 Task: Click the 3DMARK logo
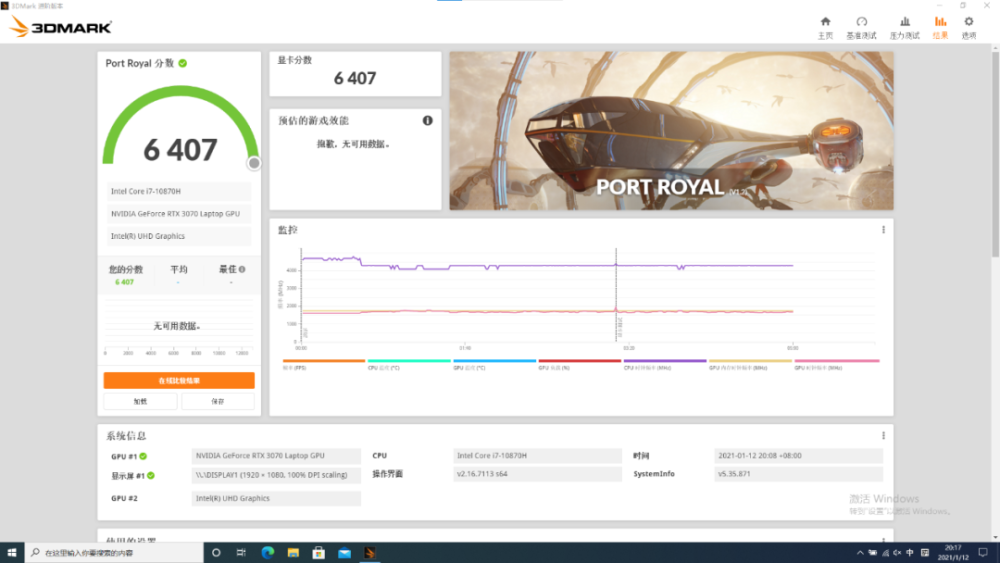[61, 27]
